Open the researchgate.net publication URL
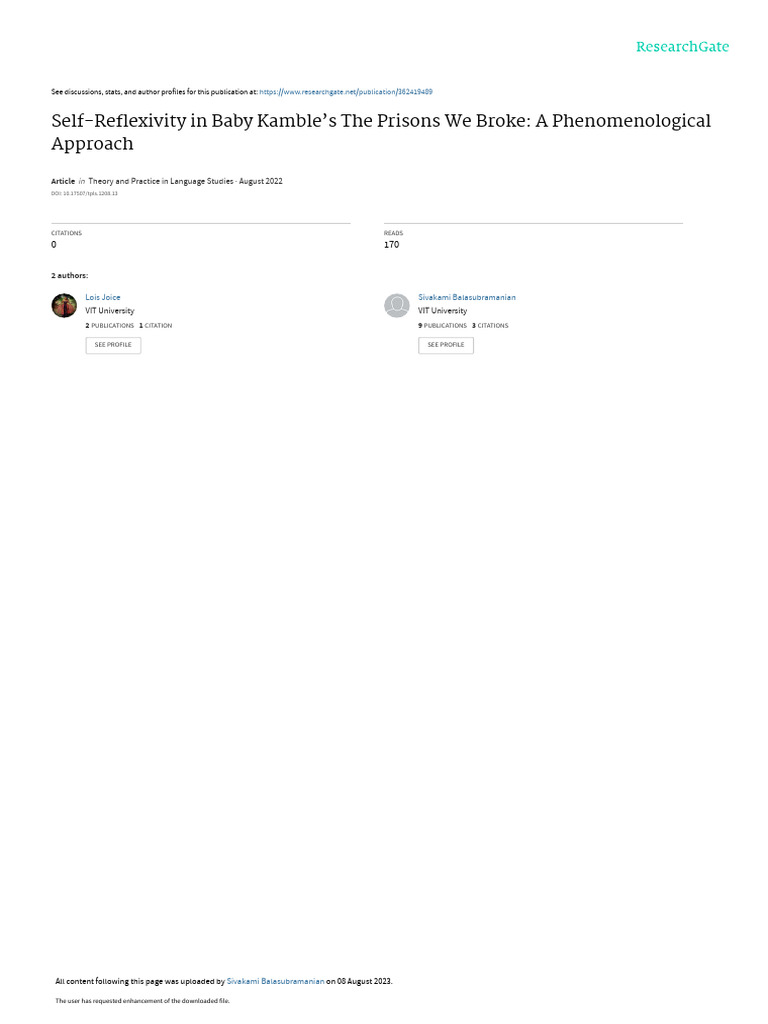The width and height of the screenshot is (768, 1024). 345,92
